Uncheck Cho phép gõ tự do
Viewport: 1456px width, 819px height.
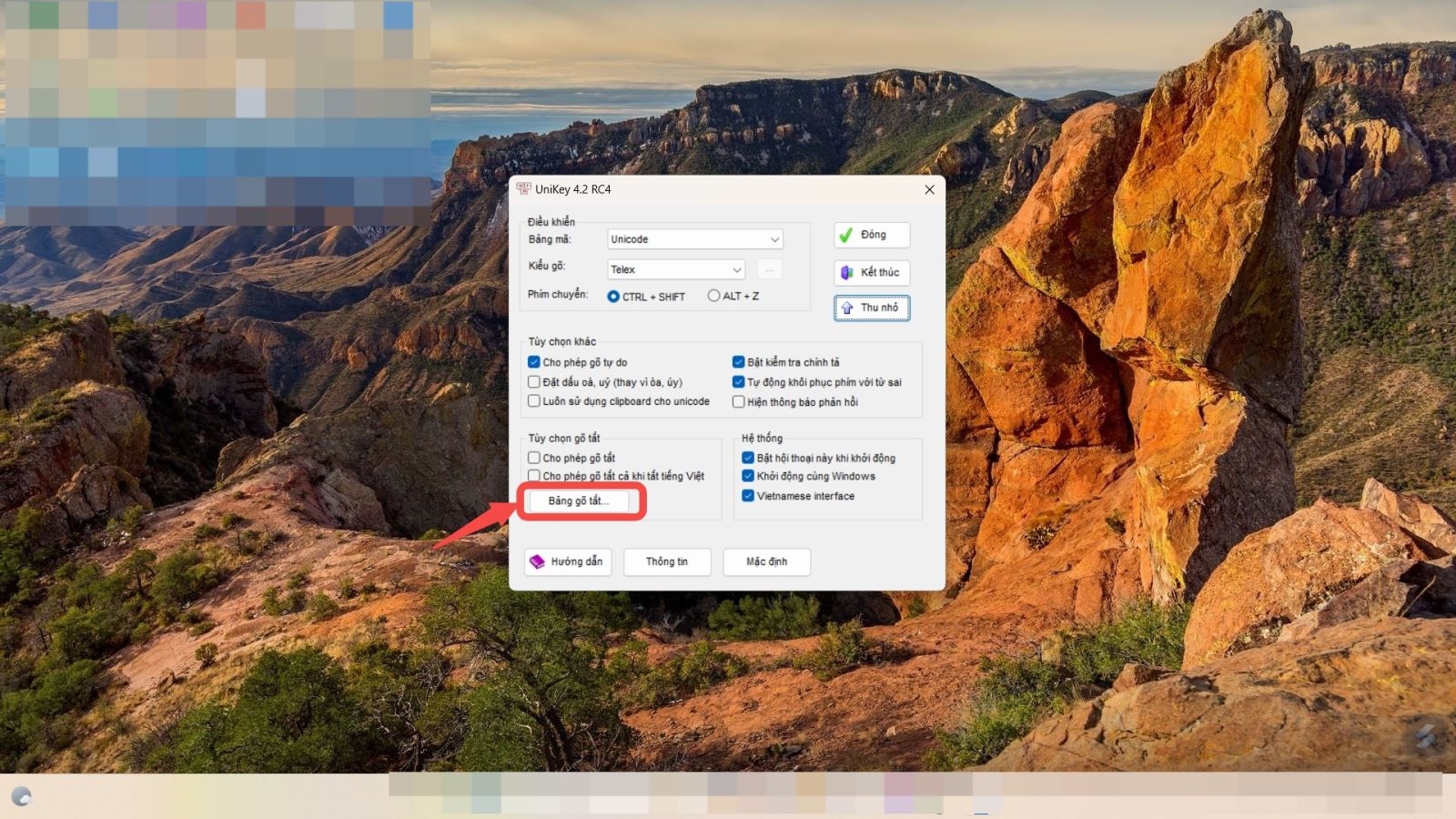[534, 362]
